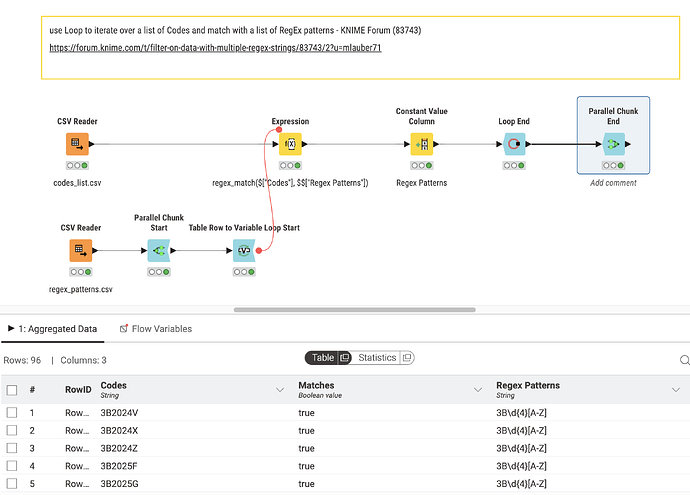Screen dimensions: 690x495
Task: Toggle the select-all checkbox in table header
Action: tap(12, 390)
